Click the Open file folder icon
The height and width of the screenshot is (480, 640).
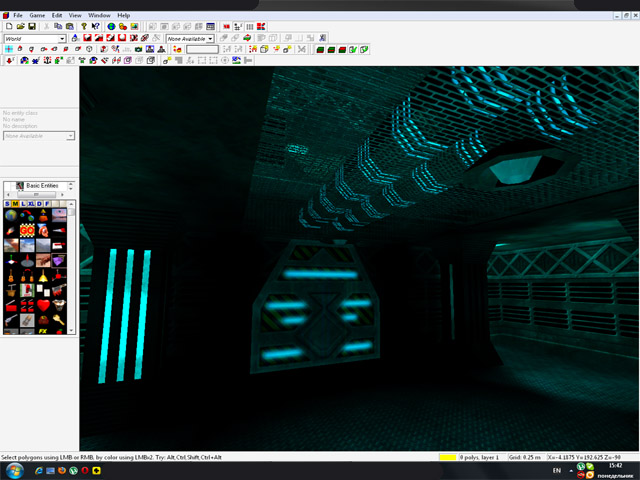[20, 26]
